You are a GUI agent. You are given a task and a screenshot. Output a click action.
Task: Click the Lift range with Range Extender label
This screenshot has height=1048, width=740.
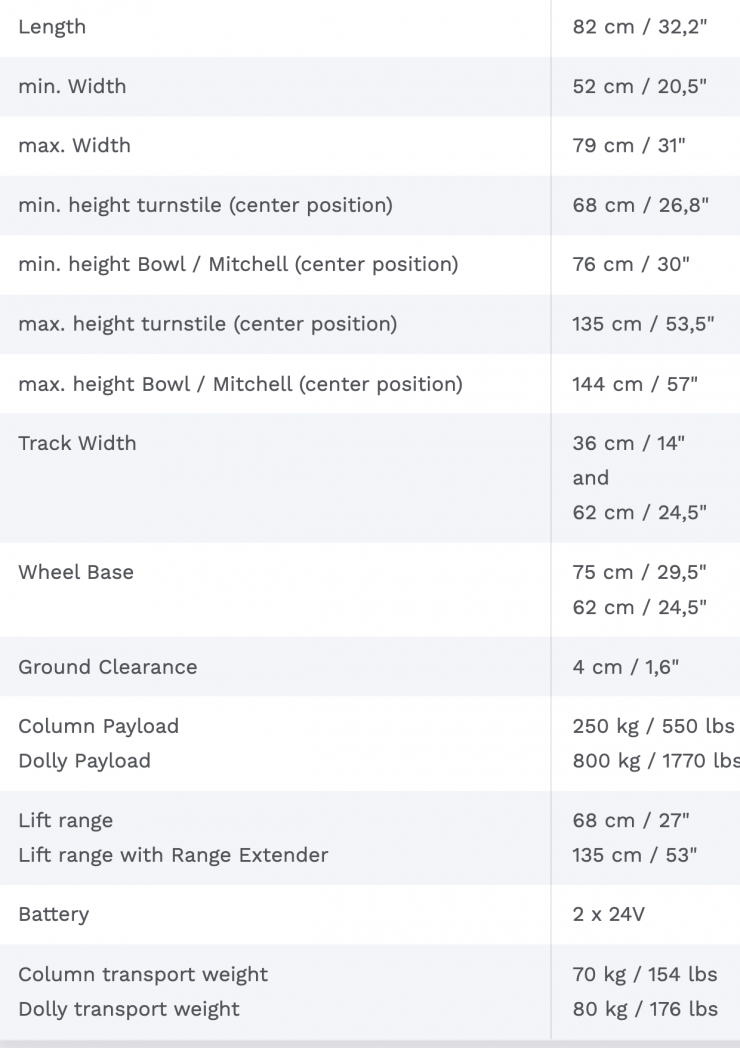(x=173, y=855)
